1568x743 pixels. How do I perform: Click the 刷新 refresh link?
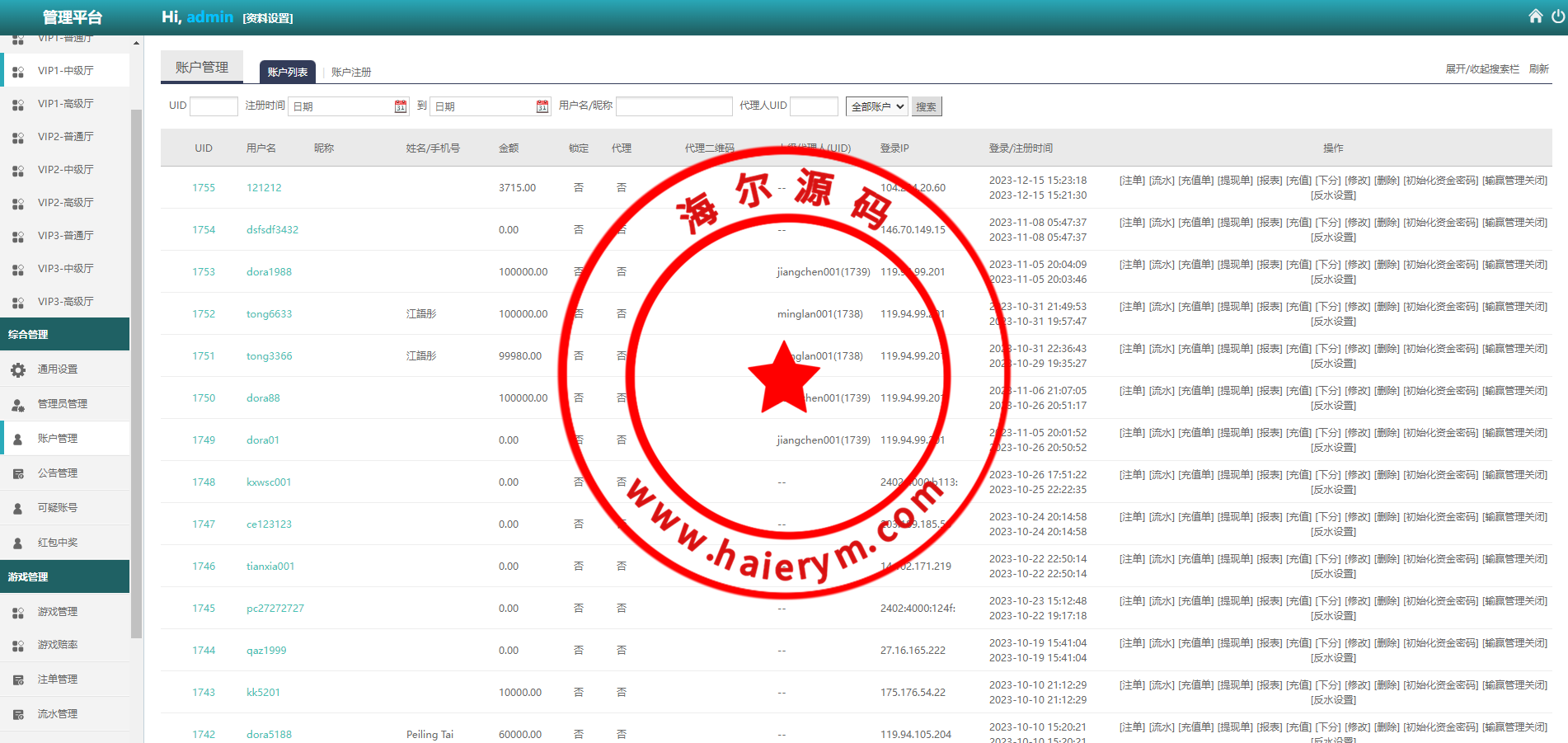coord(1538,69)
